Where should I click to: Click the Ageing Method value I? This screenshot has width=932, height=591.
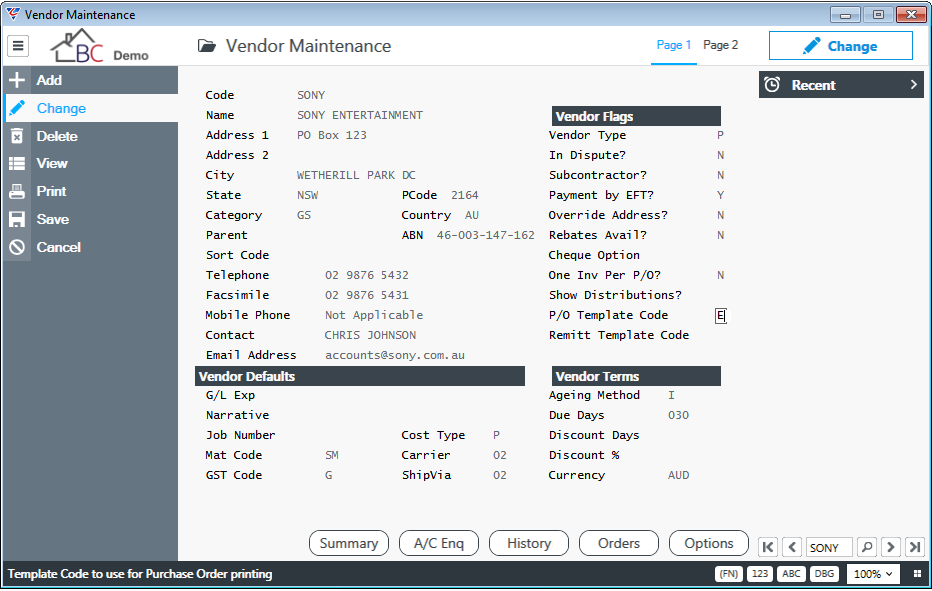point(671,395)
